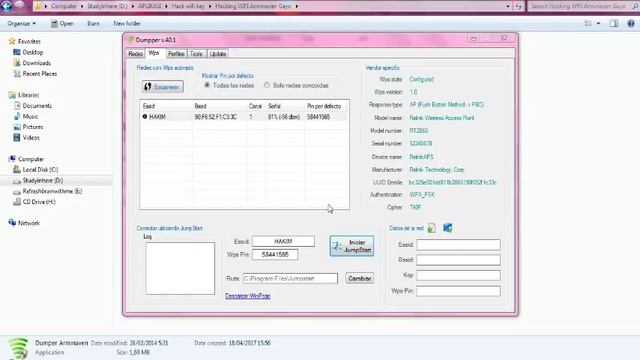This screenshot has width=640, height=360.
Task: Switch to the Wps tab
Action: 153,53
